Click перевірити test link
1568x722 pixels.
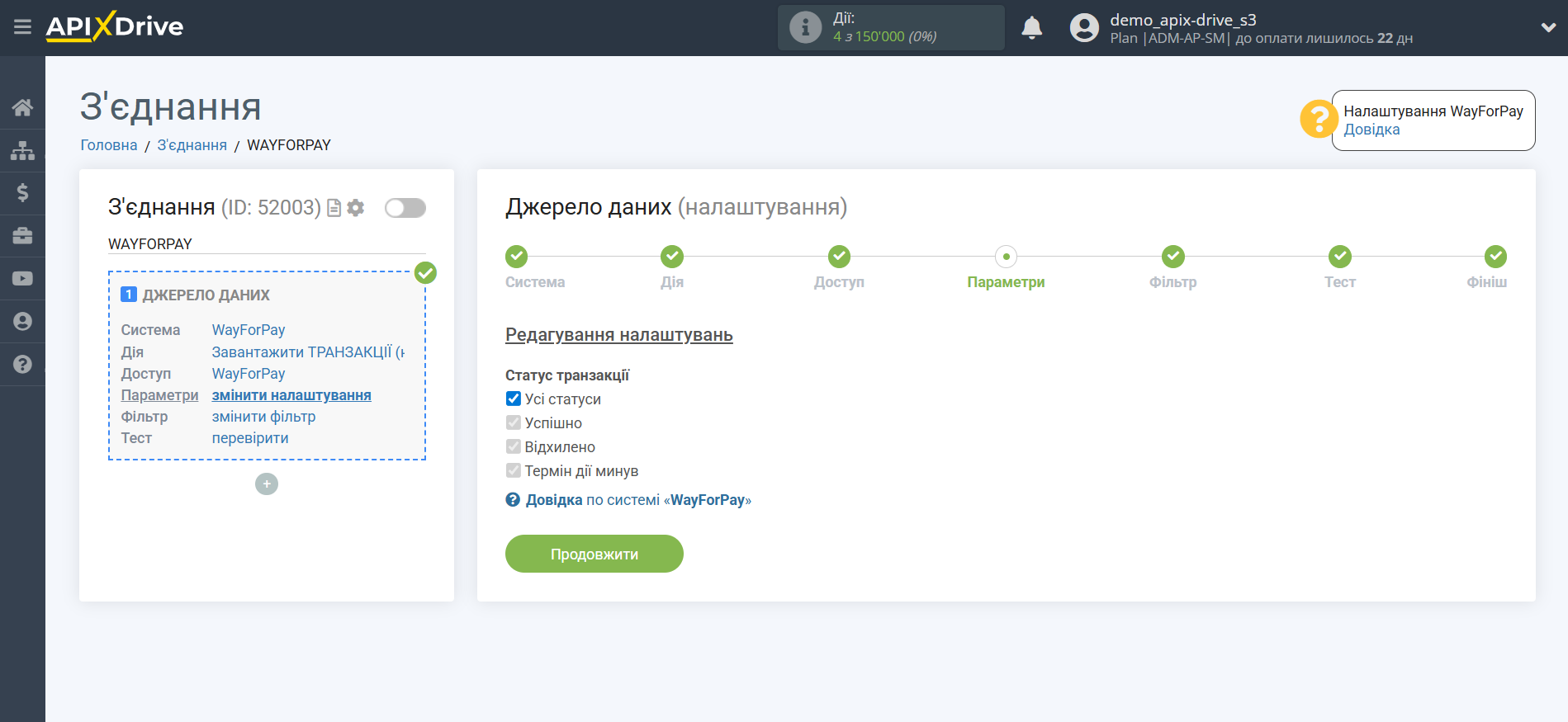point(250,438)
